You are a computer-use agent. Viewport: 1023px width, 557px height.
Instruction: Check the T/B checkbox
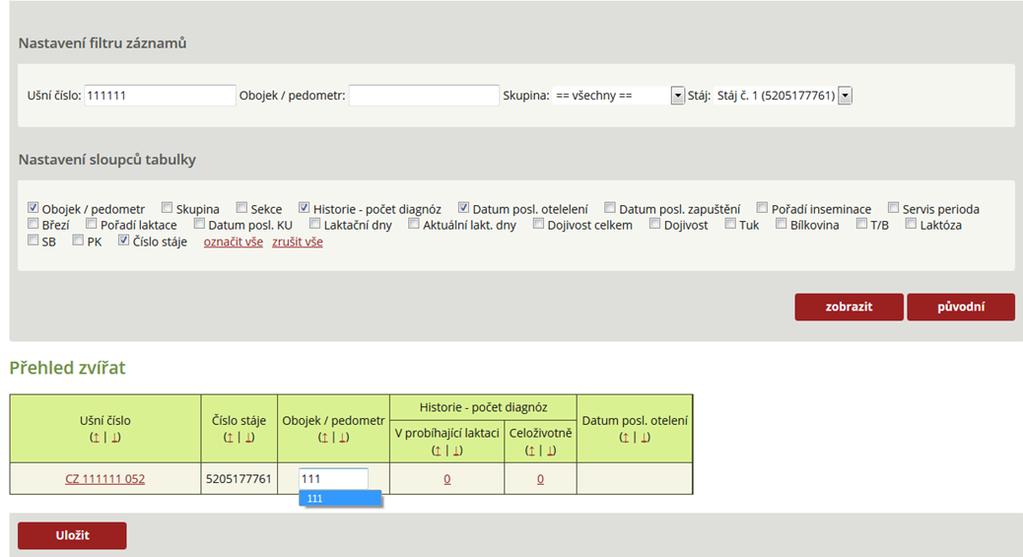[x=861, y=224]
